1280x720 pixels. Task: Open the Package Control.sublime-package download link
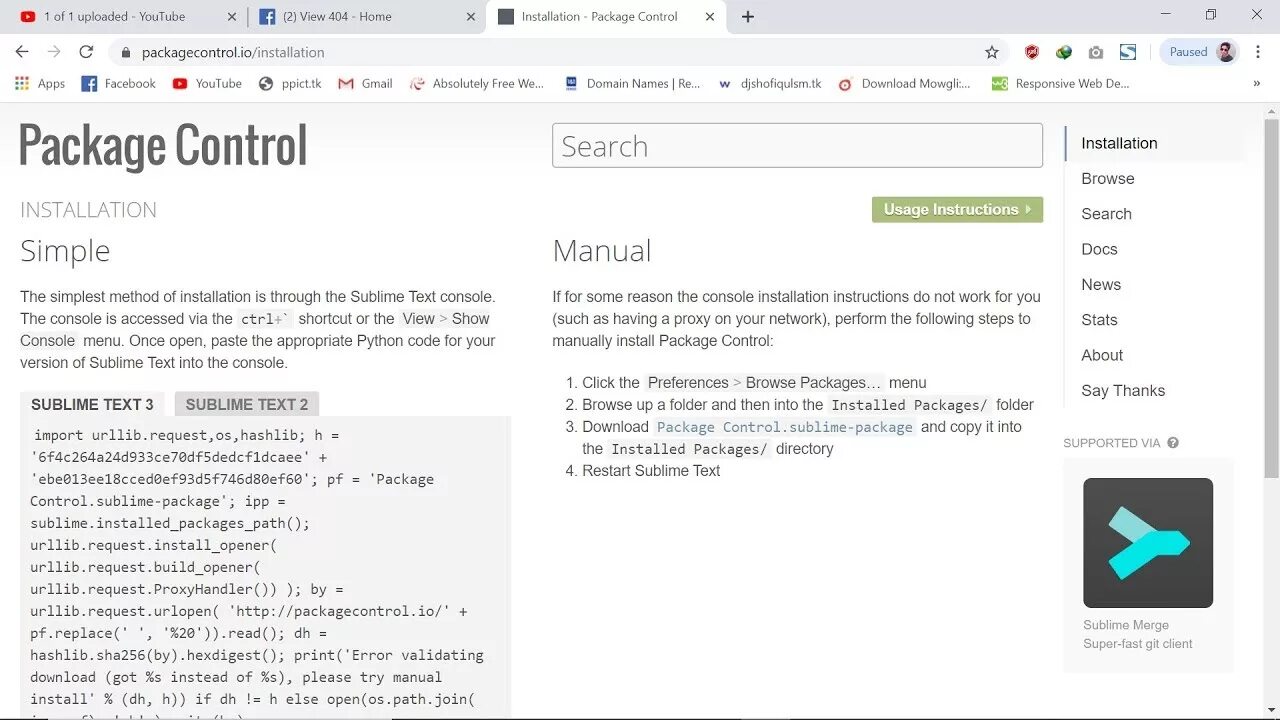point(785,427)
